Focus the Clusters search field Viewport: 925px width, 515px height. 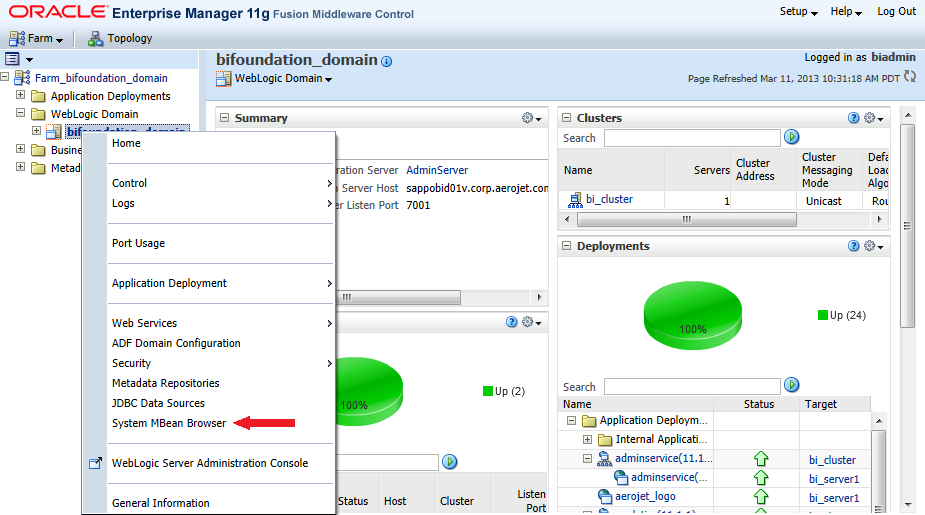pos(692,138)
